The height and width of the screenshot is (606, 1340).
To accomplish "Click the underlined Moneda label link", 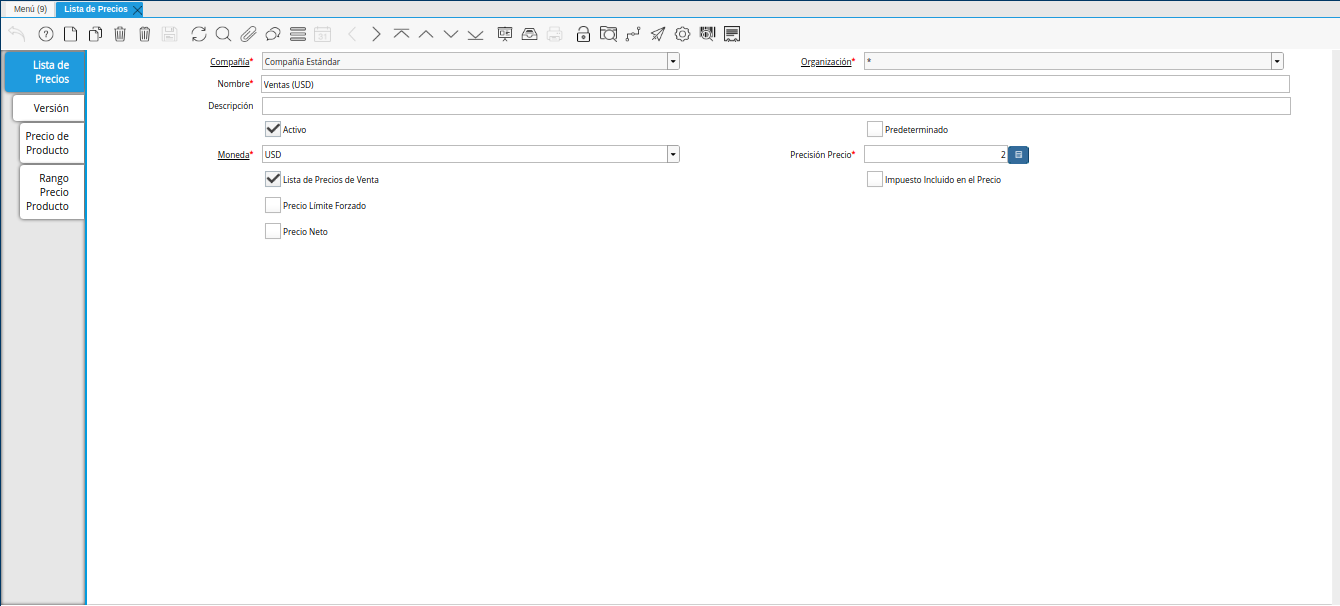I will (232, 155).
